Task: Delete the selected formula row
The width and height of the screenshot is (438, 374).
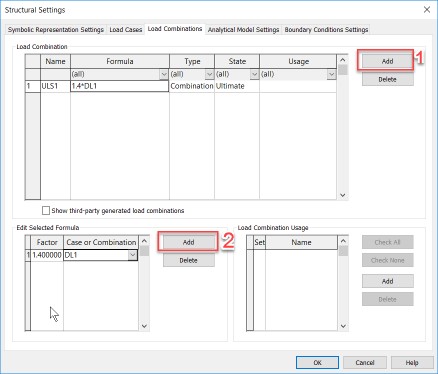Action: (188, 260)
